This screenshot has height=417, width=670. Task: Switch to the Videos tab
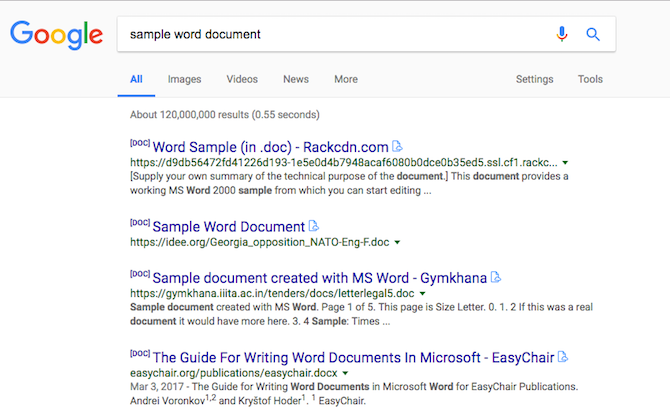click(242, 79)
